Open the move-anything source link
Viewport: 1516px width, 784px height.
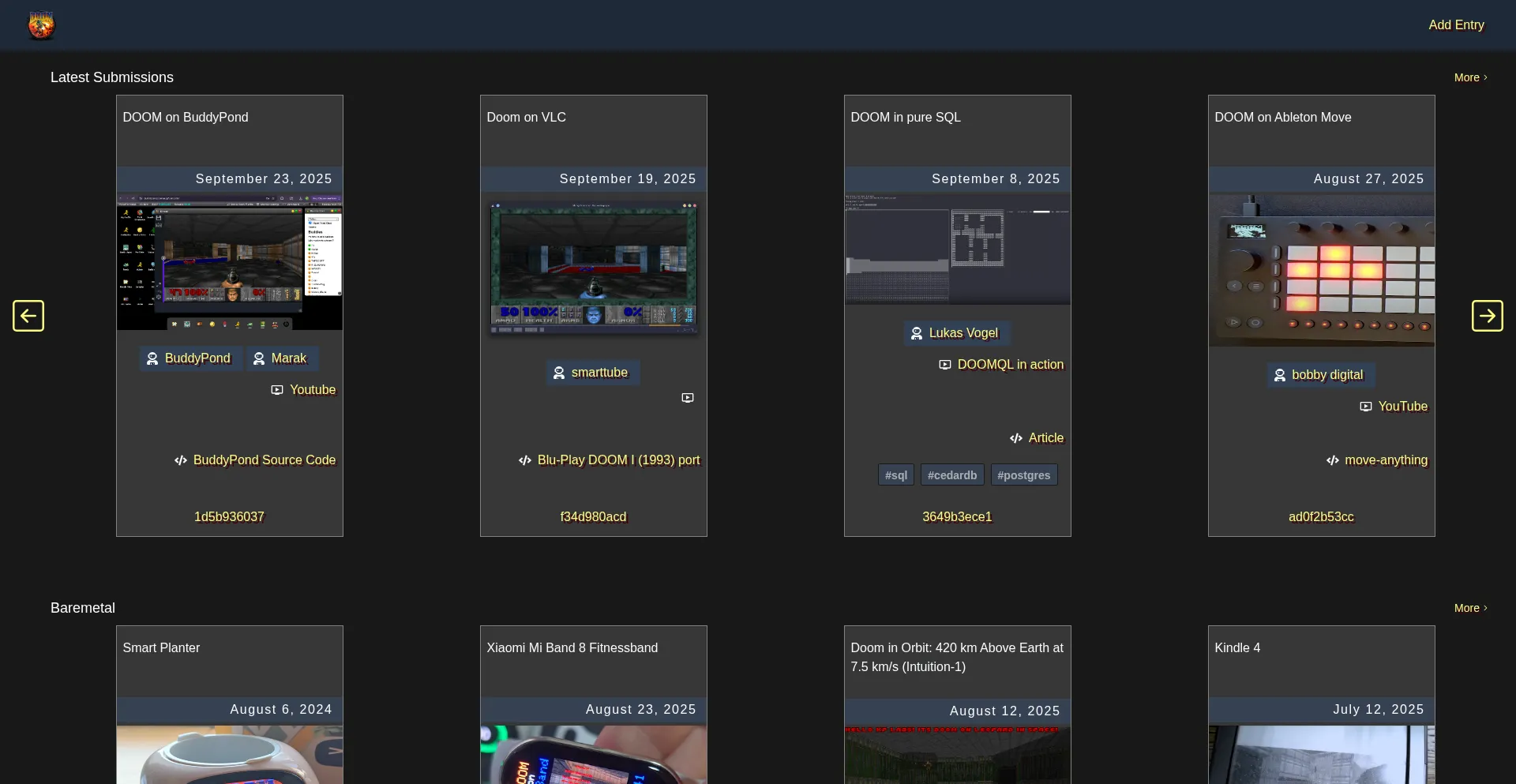pyautogui.click(x=1377, y=460)
